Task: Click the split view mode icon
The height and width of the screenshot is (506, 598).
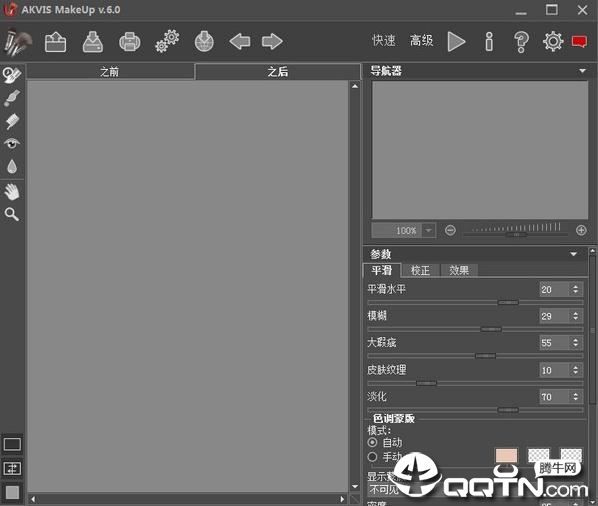Action: [12, 468]
